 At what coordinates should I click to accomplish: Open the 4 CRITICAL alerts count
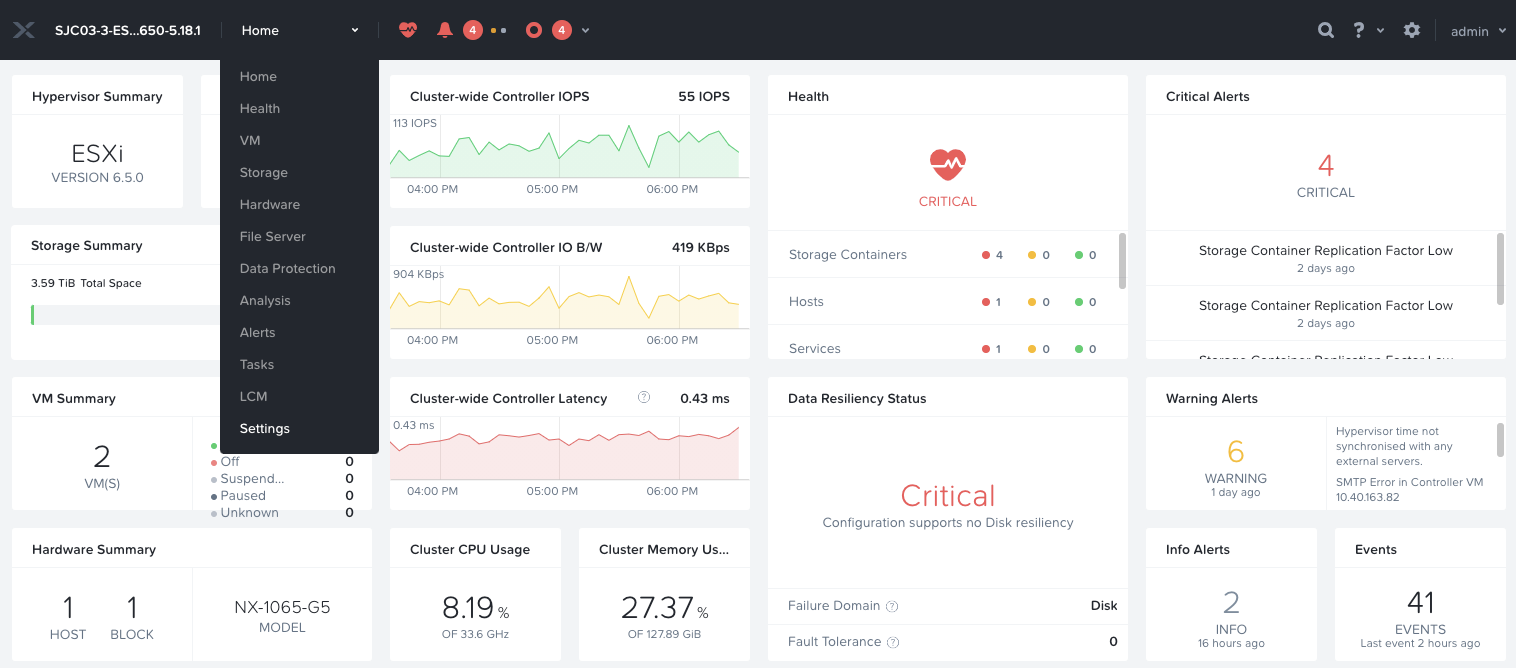coord(1326,175)
